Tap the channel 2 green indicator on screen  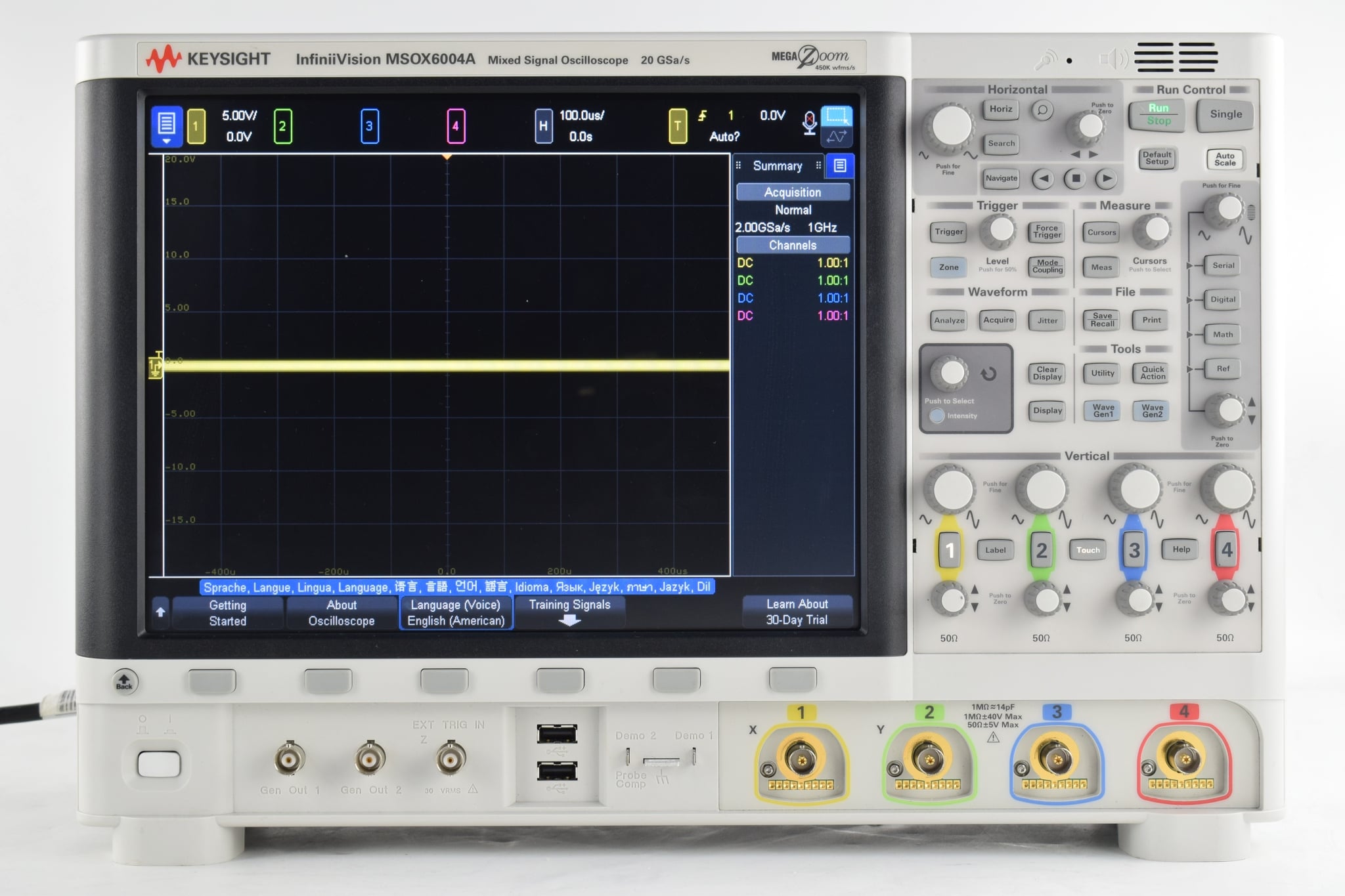282,126
